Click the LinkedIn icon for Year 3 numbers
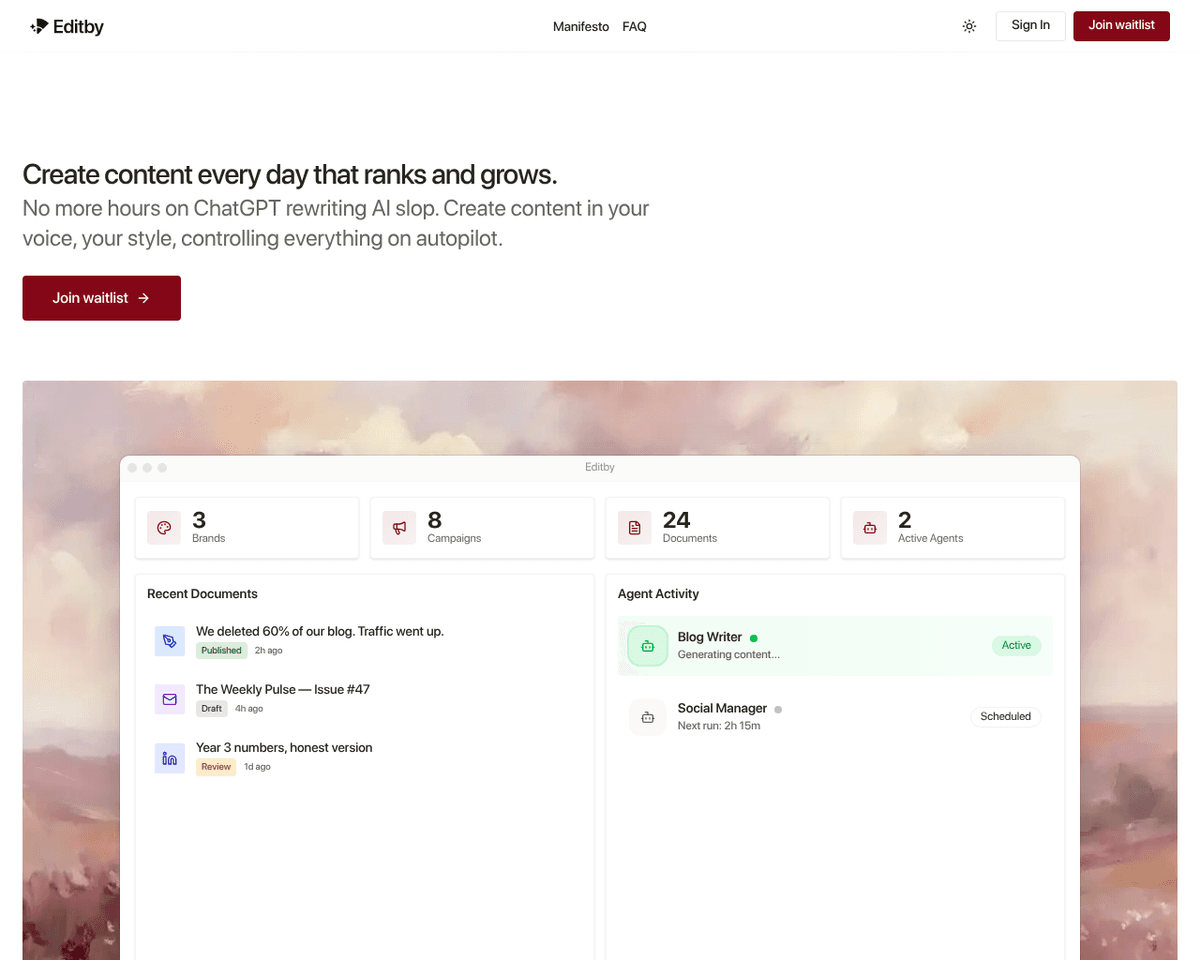The width and height of the screenshot is (1200, 960). (170, 758)
